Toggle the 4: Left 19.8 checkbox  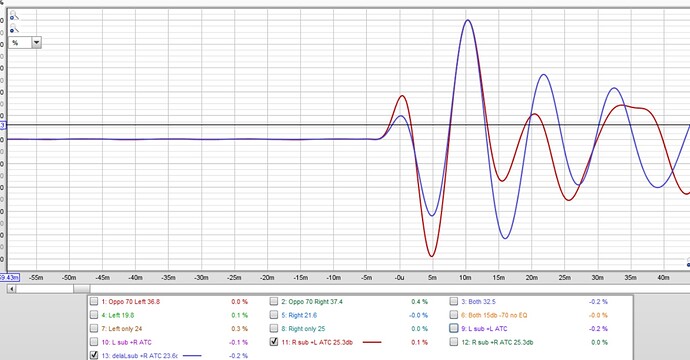click(94, 315)
